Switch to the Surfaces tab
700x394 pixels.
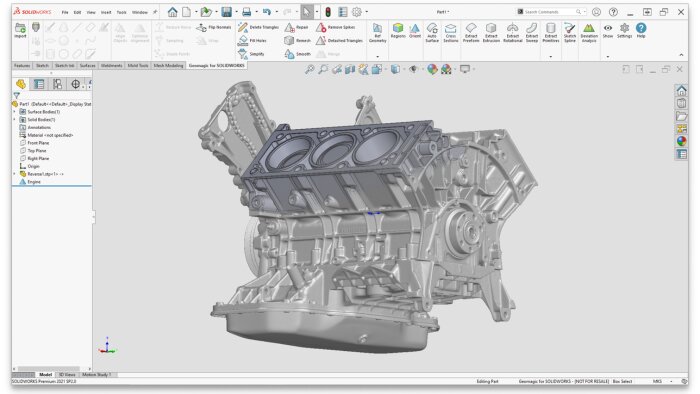88,66
